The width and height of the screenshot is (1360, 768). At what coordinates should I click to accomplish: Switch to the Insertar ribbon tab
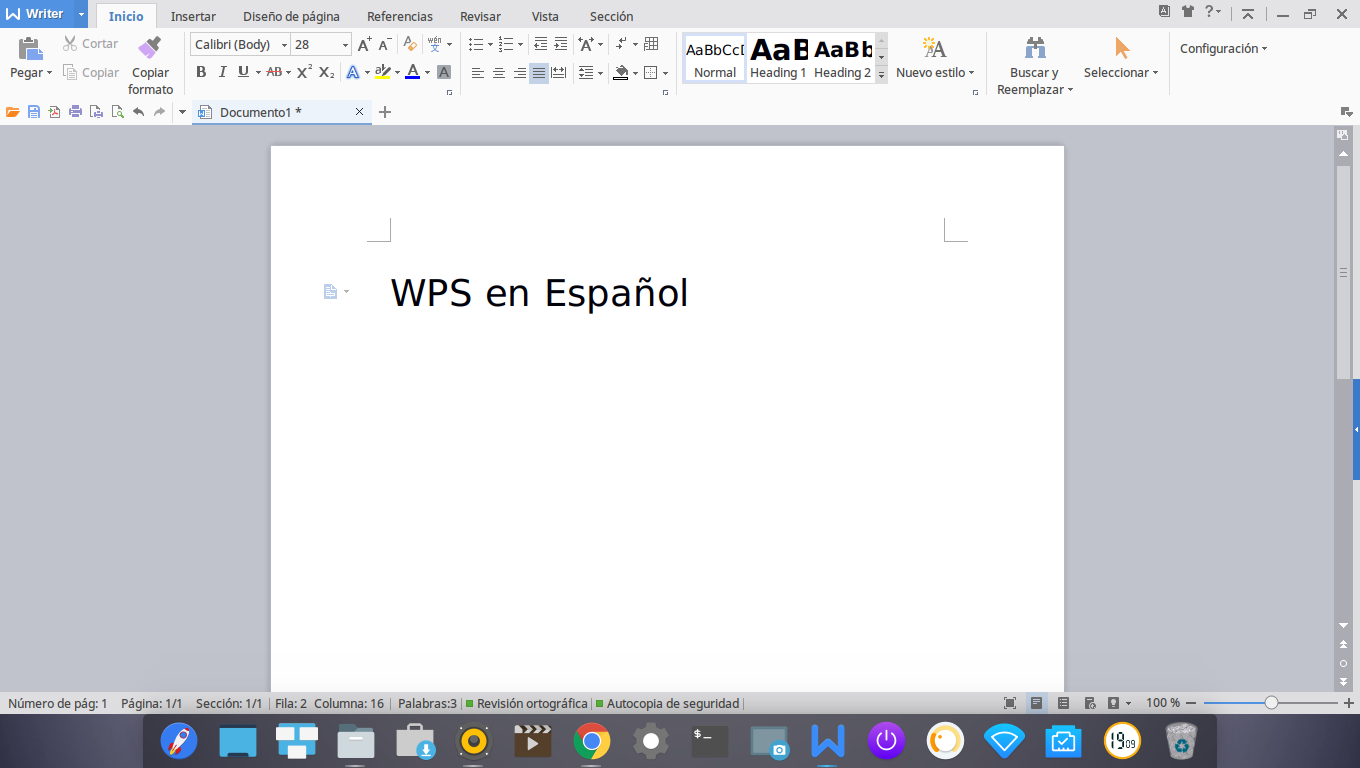coord(193,16)
